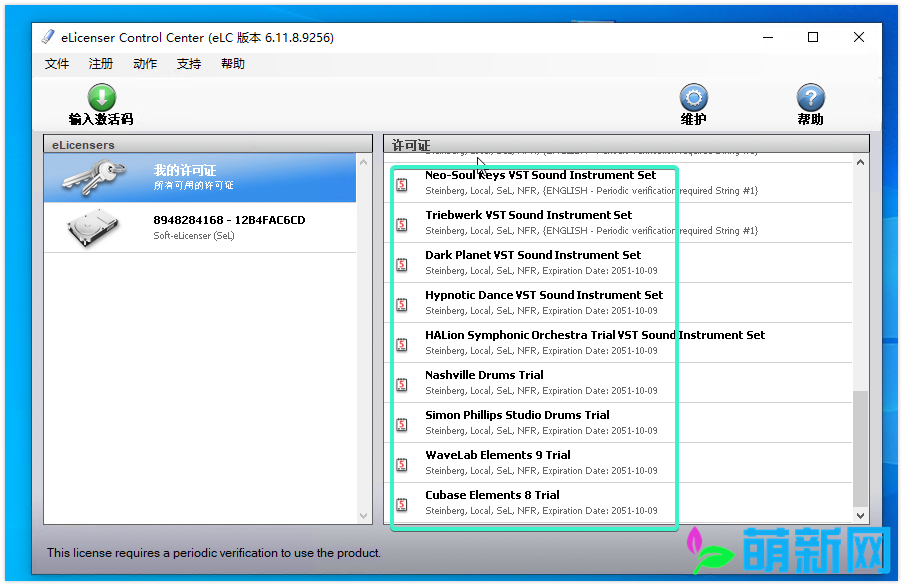Click license icon beside Nashville Drums Trial
The height and width of the screenshot is (586, 903).
tap(402, 385)
